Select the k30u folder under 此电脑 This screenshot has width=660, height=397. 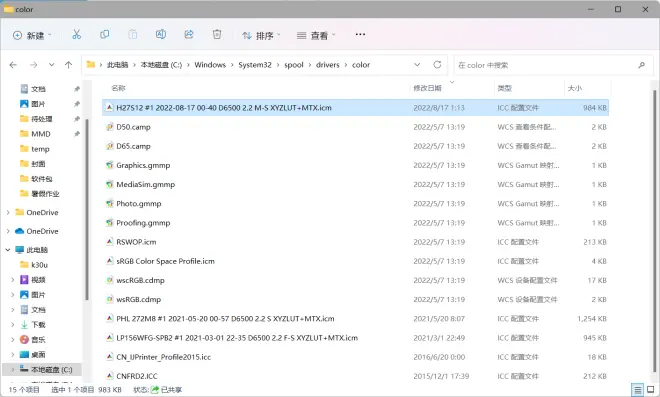40,265
